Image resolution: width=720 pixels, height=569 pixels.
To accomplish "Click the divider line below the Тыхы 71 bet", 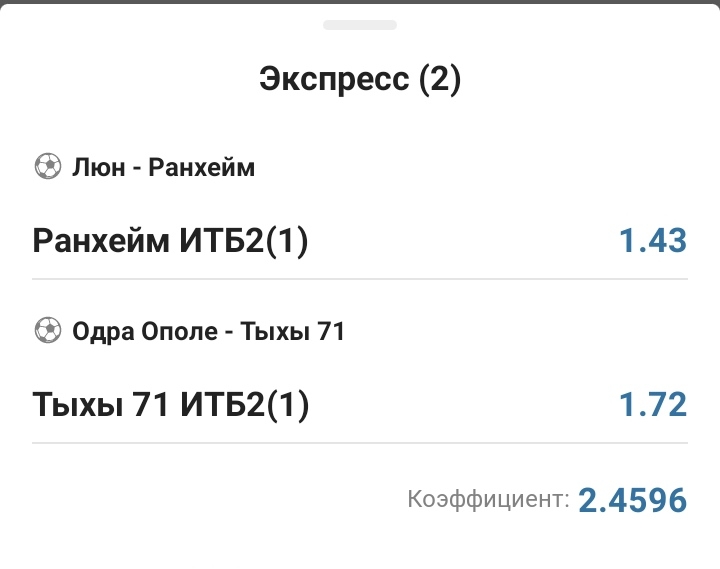I will point(360,443).
